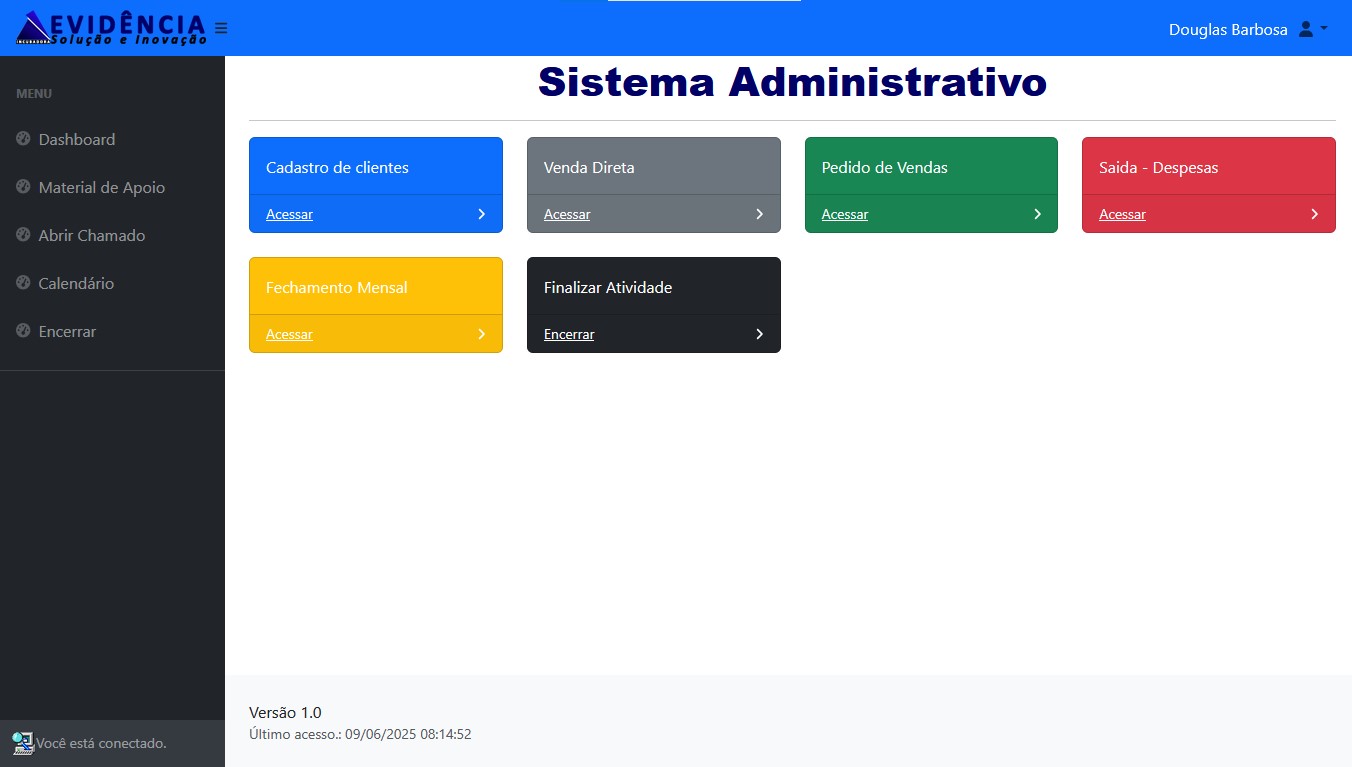
Task: Click the icon beside Dashboard
Action: click(24, 139)
